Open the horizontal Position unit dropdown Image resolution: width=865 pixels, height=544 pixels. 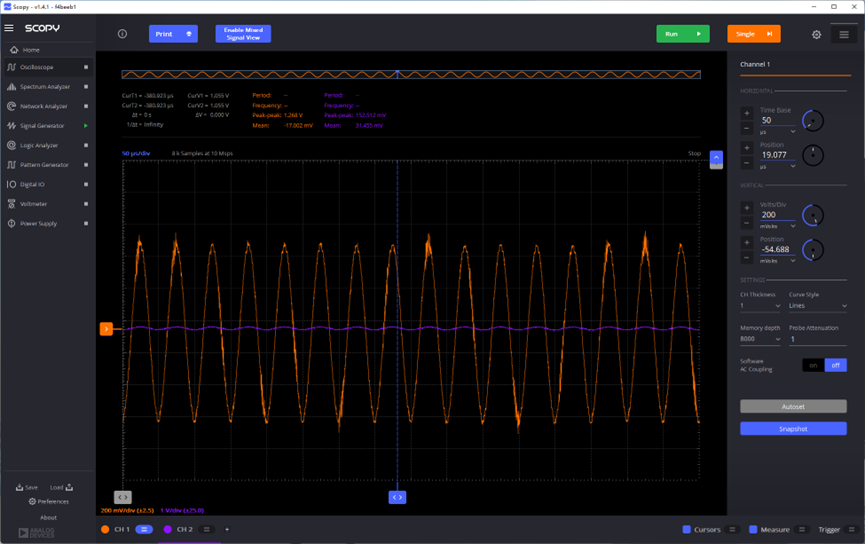coord(777,167)
